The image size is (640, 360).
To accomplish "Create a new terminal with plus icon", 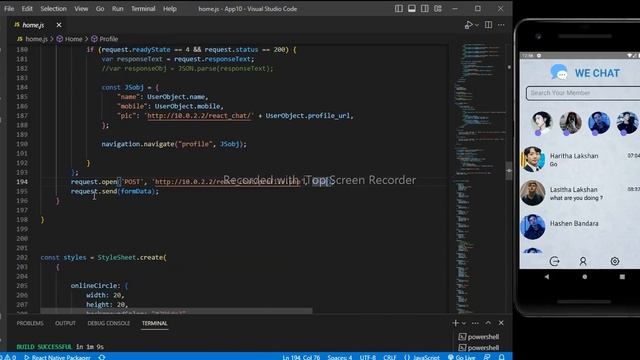I will [456, 323].
